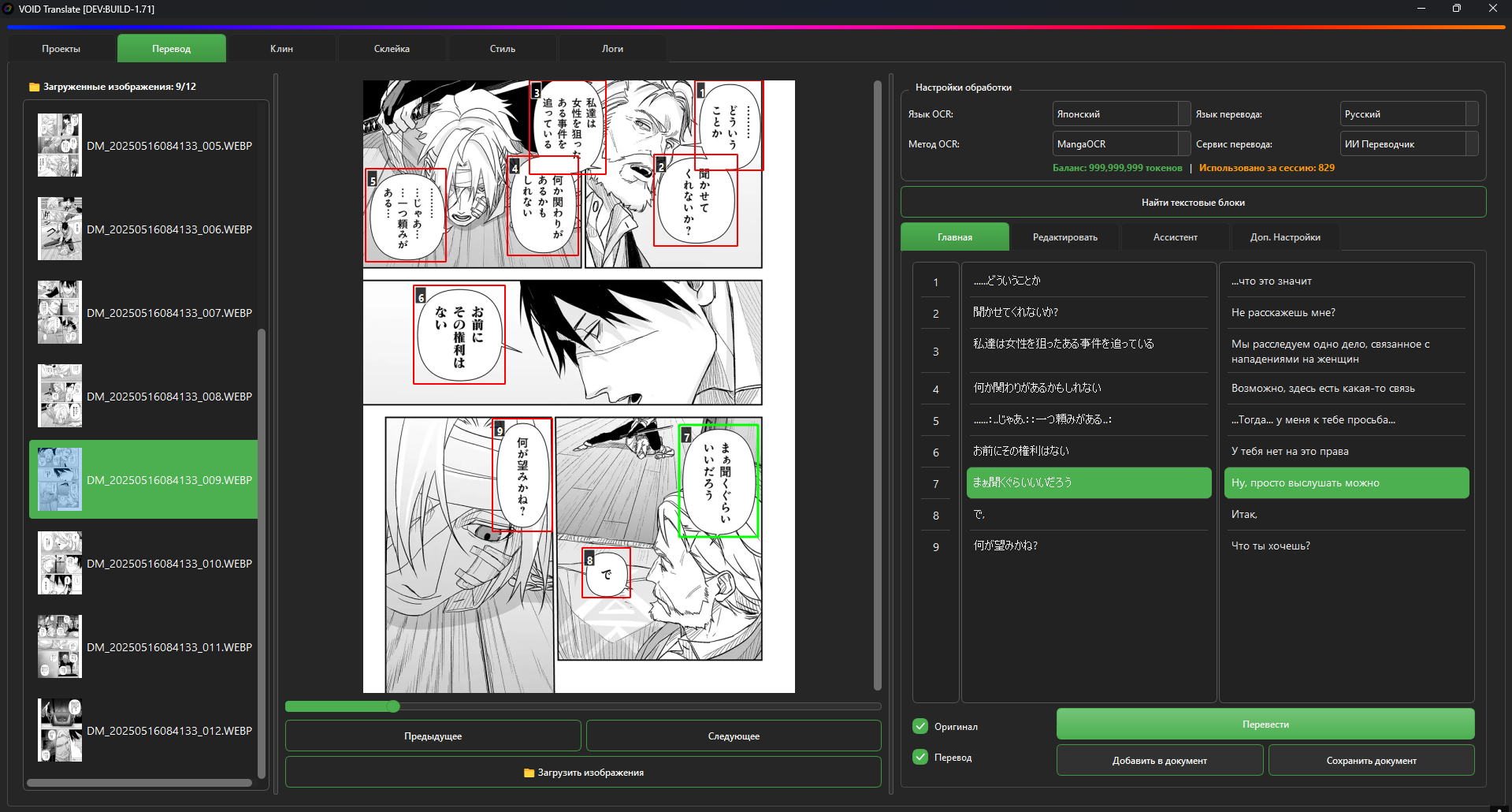Click the Найти текстовые блоки button
1512x812 pixels.
tap(1193, 203)
